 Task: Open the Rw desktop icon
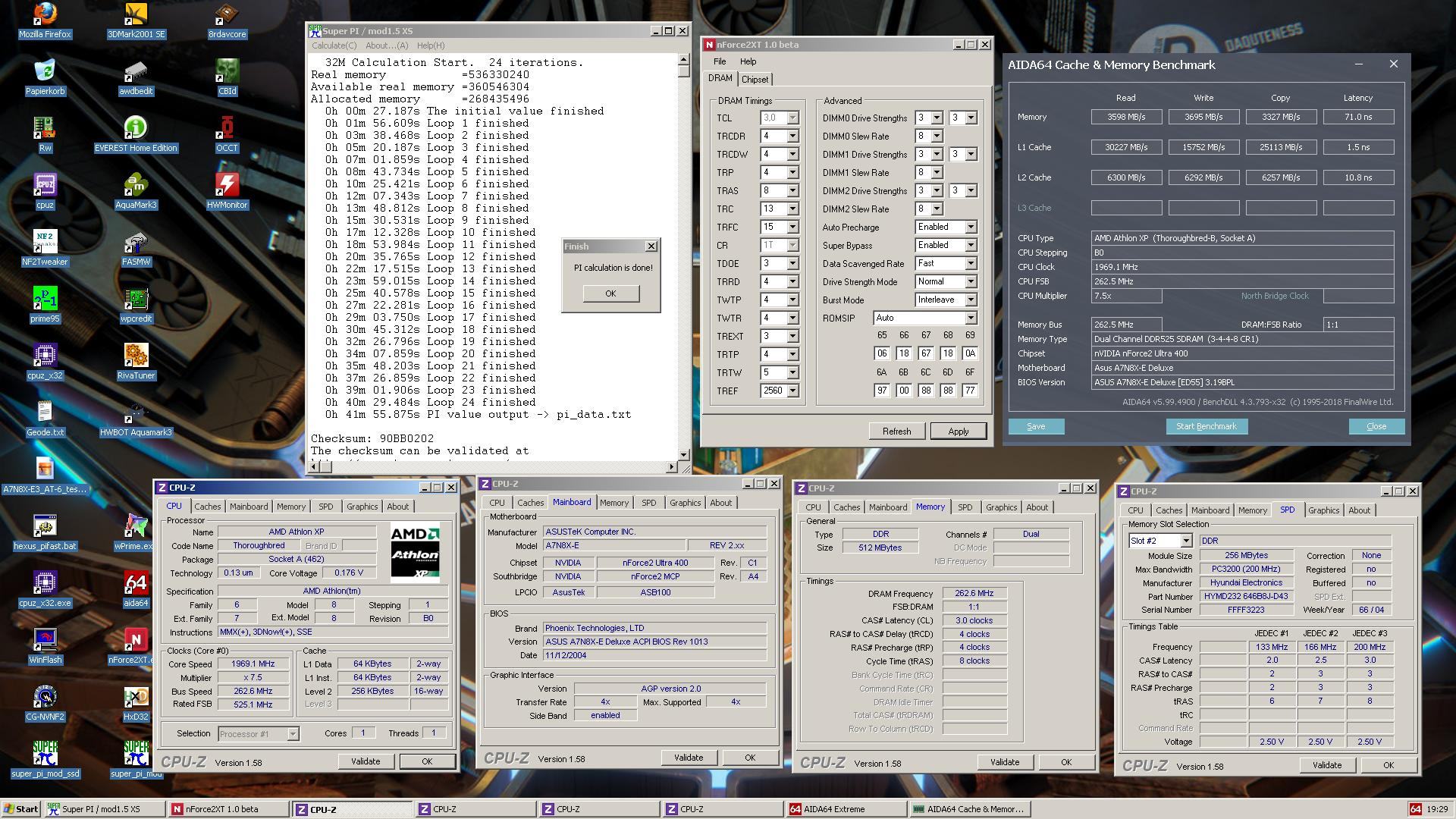[45, 134]
